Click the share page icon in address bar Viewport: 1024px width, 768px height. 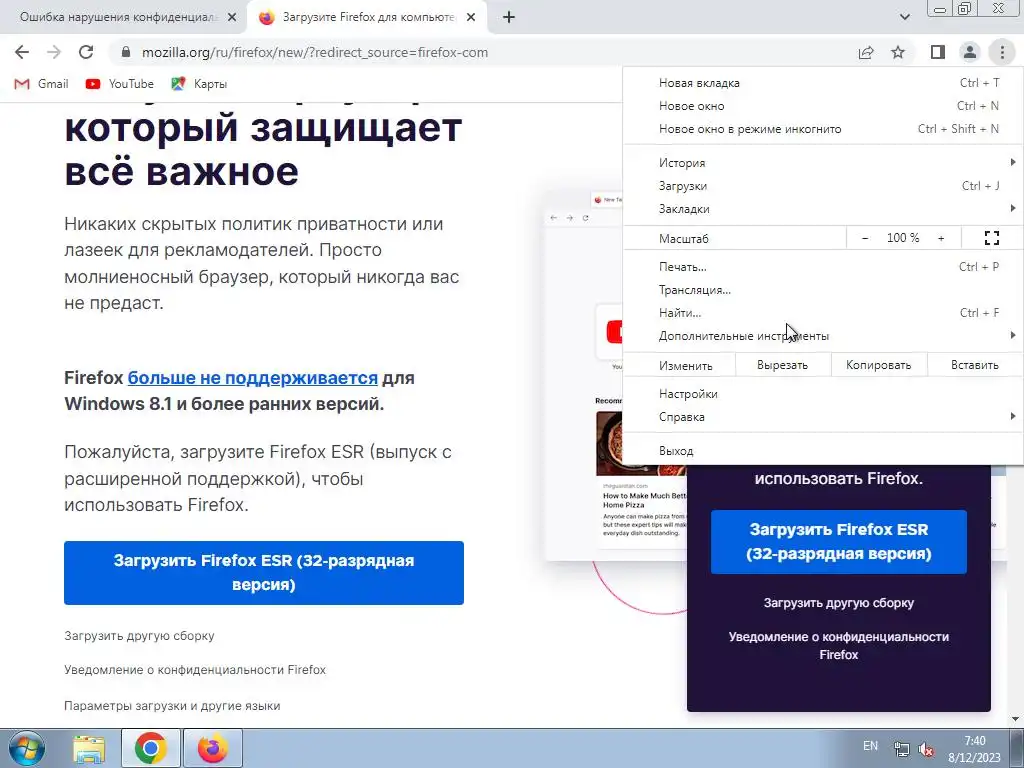coord(866,52)
